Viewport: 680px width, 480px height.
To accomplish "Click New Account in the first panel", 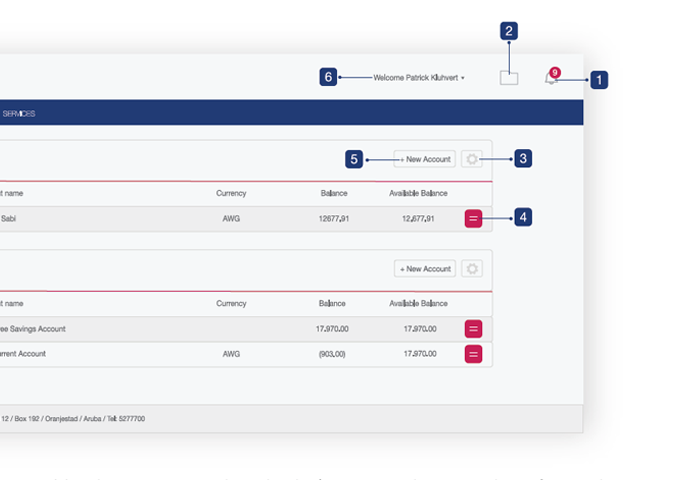I will [x=425, y=159].
